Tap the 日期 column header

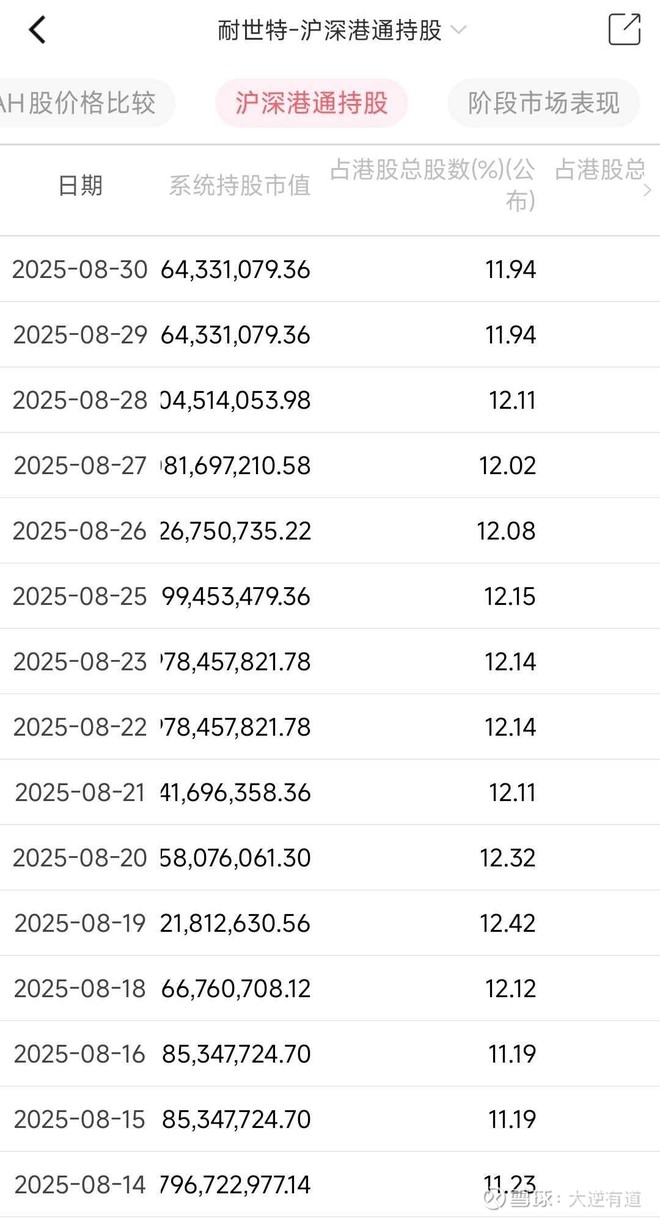coord(80,186)
